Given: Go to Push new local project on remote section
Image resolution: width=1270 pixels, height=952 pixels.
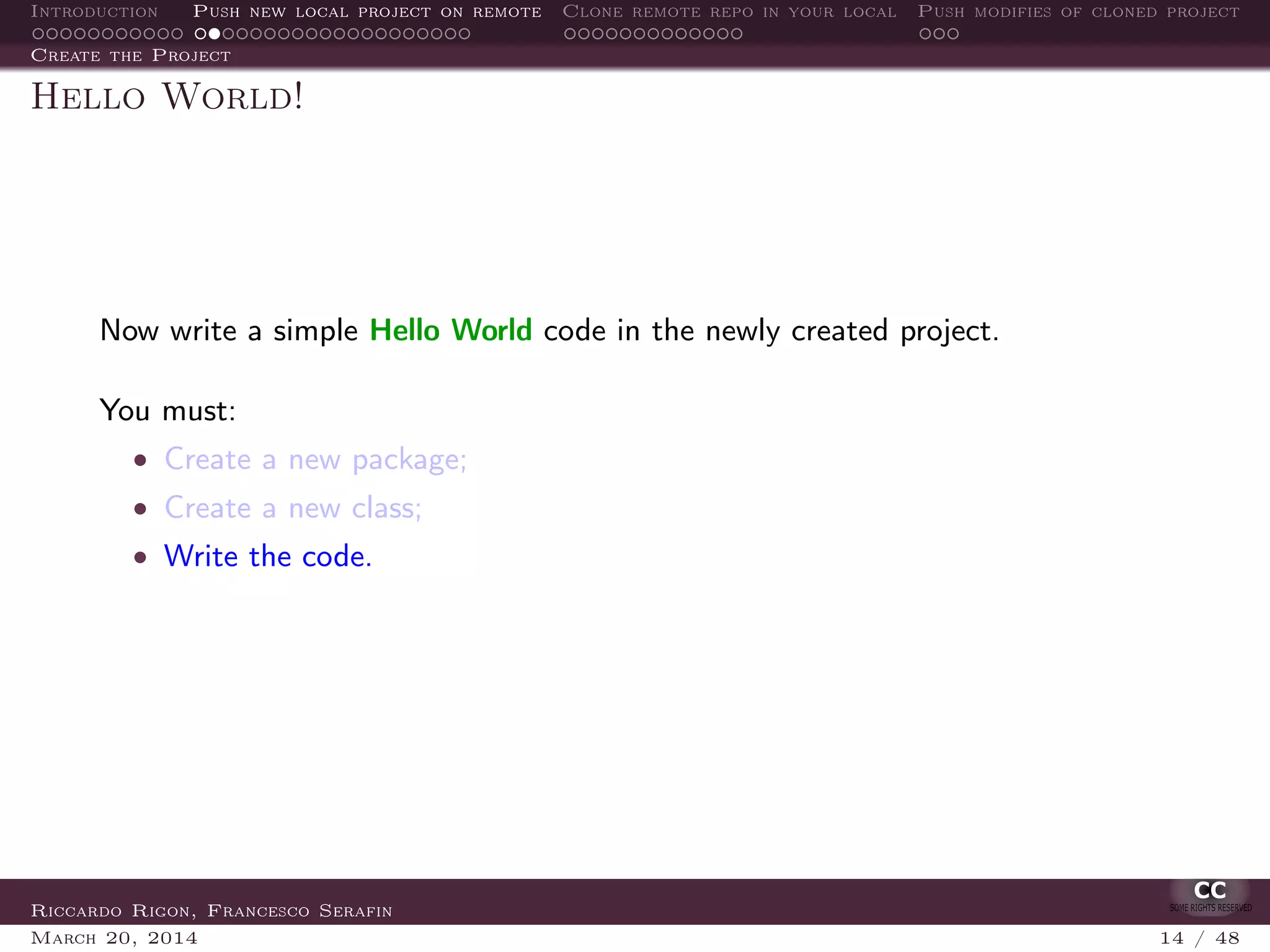Looking at the screenshot, I should (367, 12).
